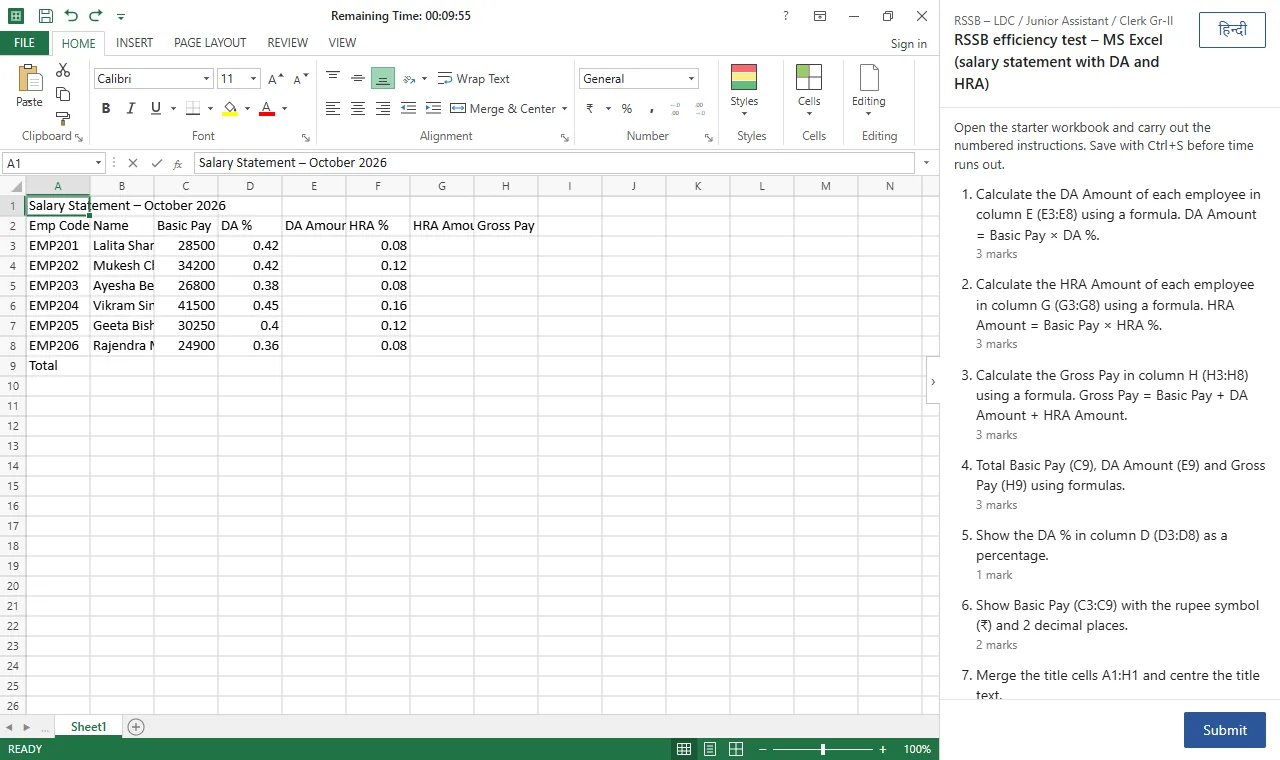Viewport: 1280px width, 760px height.
Task: Expand the Merge & Center options arrow
Action: 565,108
